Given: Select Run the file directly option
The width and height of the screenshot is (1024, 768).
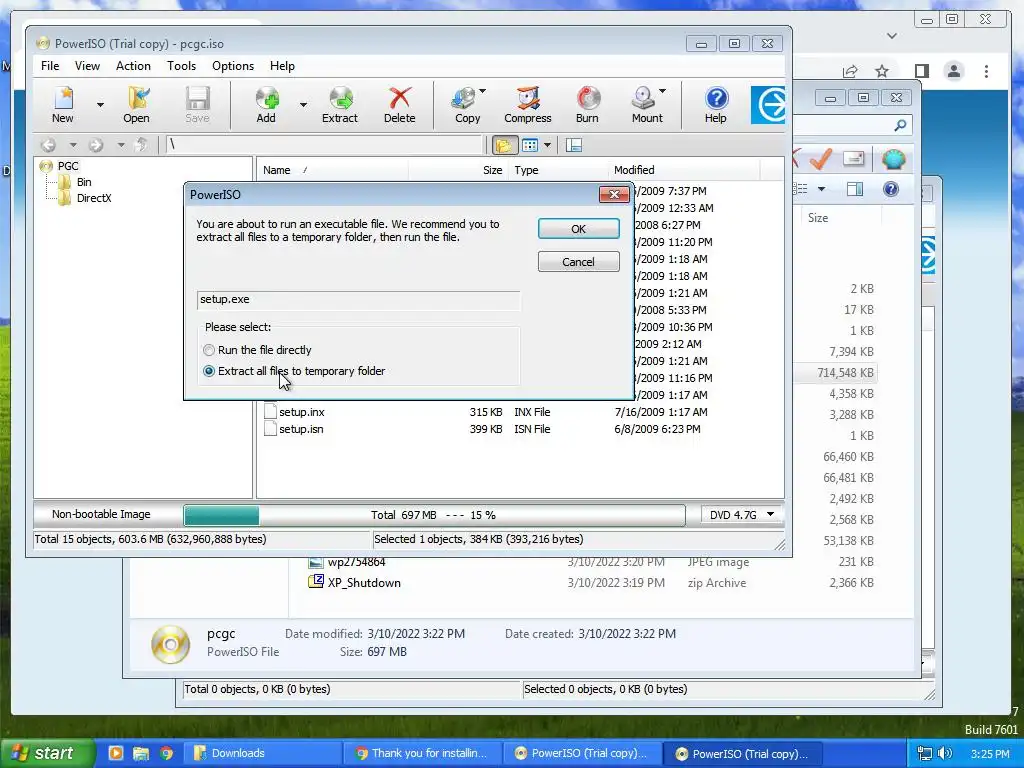Looking at the screenshot, I should [x=257, y=350].
